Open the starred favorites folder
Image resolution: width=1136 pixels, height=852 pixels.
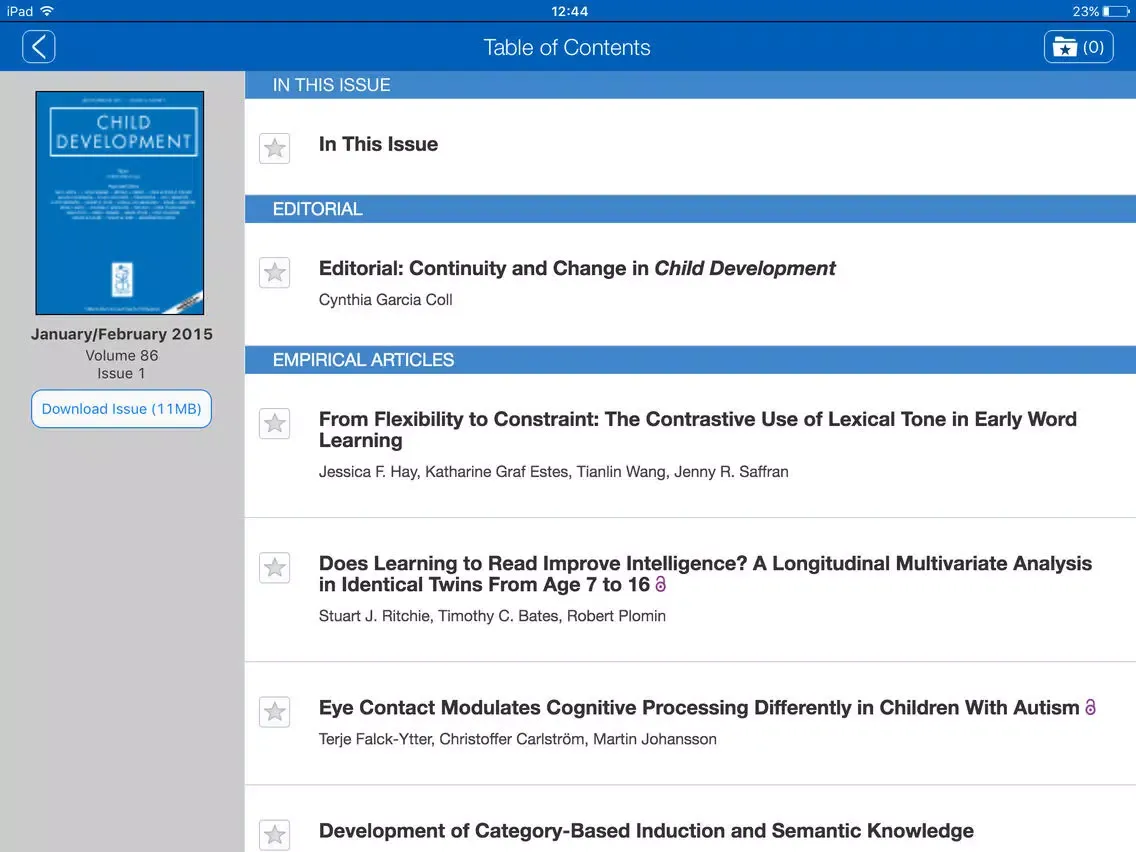pyautogui.click(x=1078, y=47)
